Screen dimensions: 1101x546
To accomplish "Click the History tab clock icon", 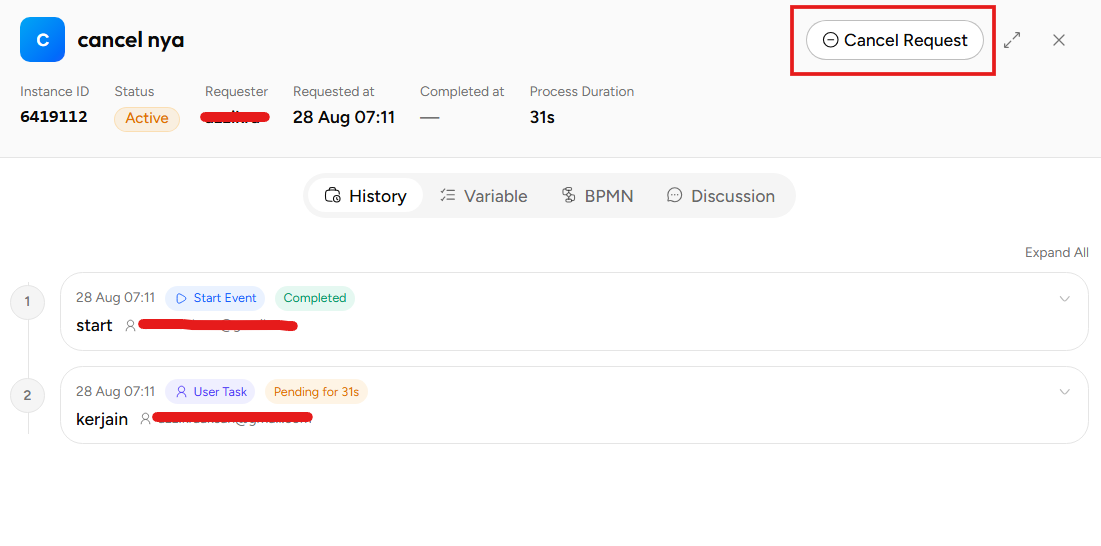I will pos(332,196).
